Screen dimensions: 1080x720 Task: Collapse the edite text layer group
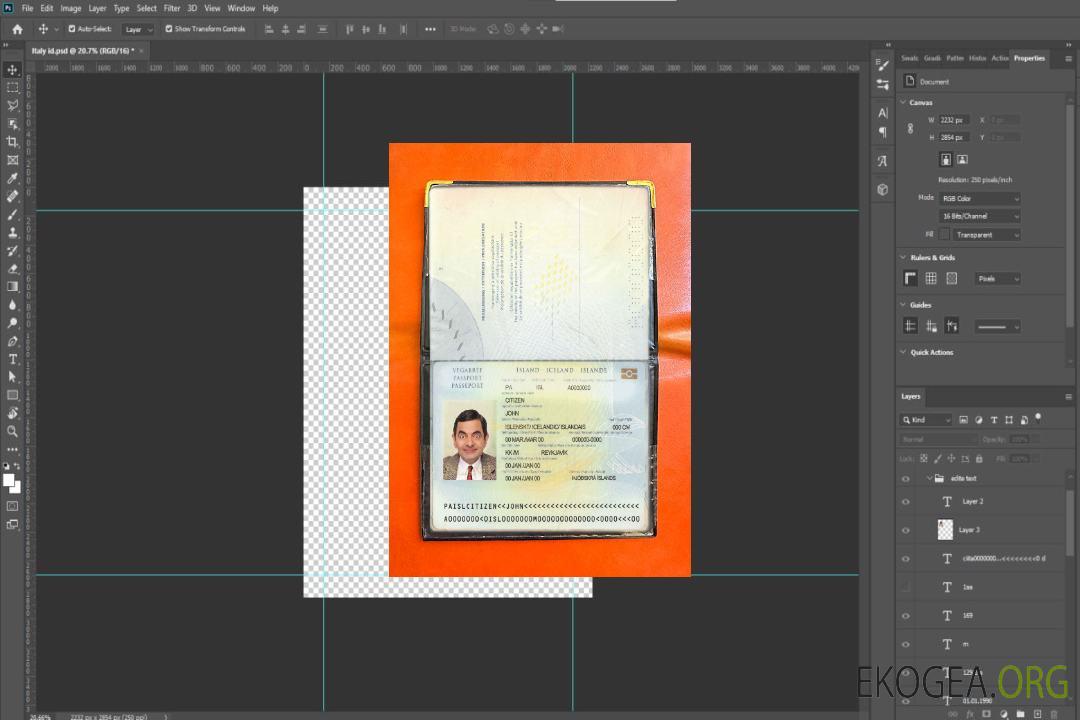coord(928,479)
